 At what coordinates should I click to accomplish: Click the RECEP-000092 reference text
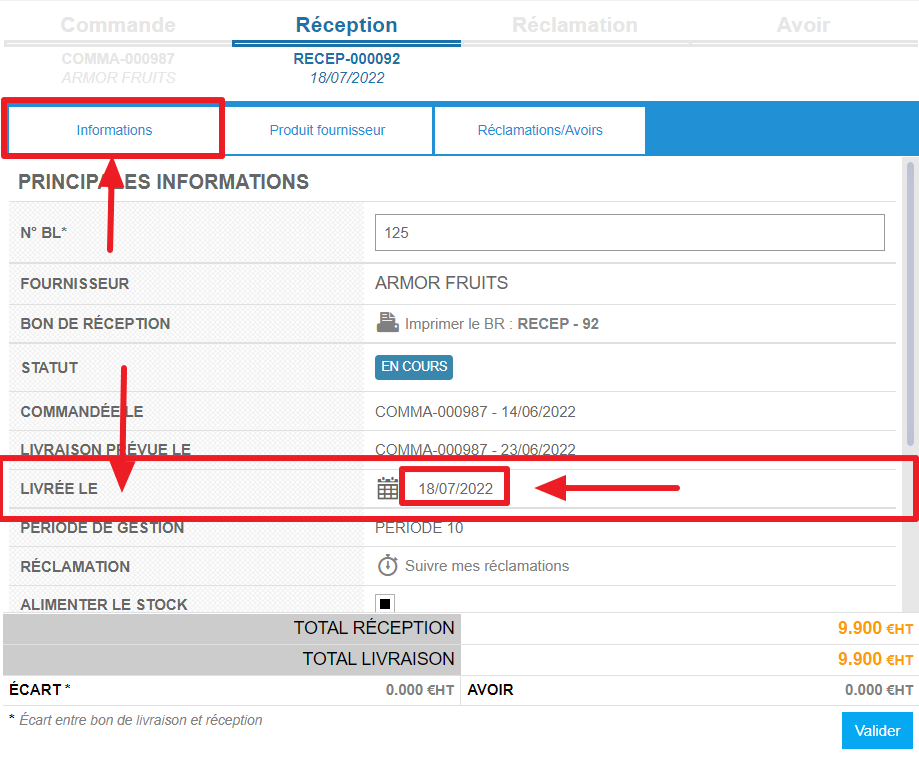tap(347, 59)
